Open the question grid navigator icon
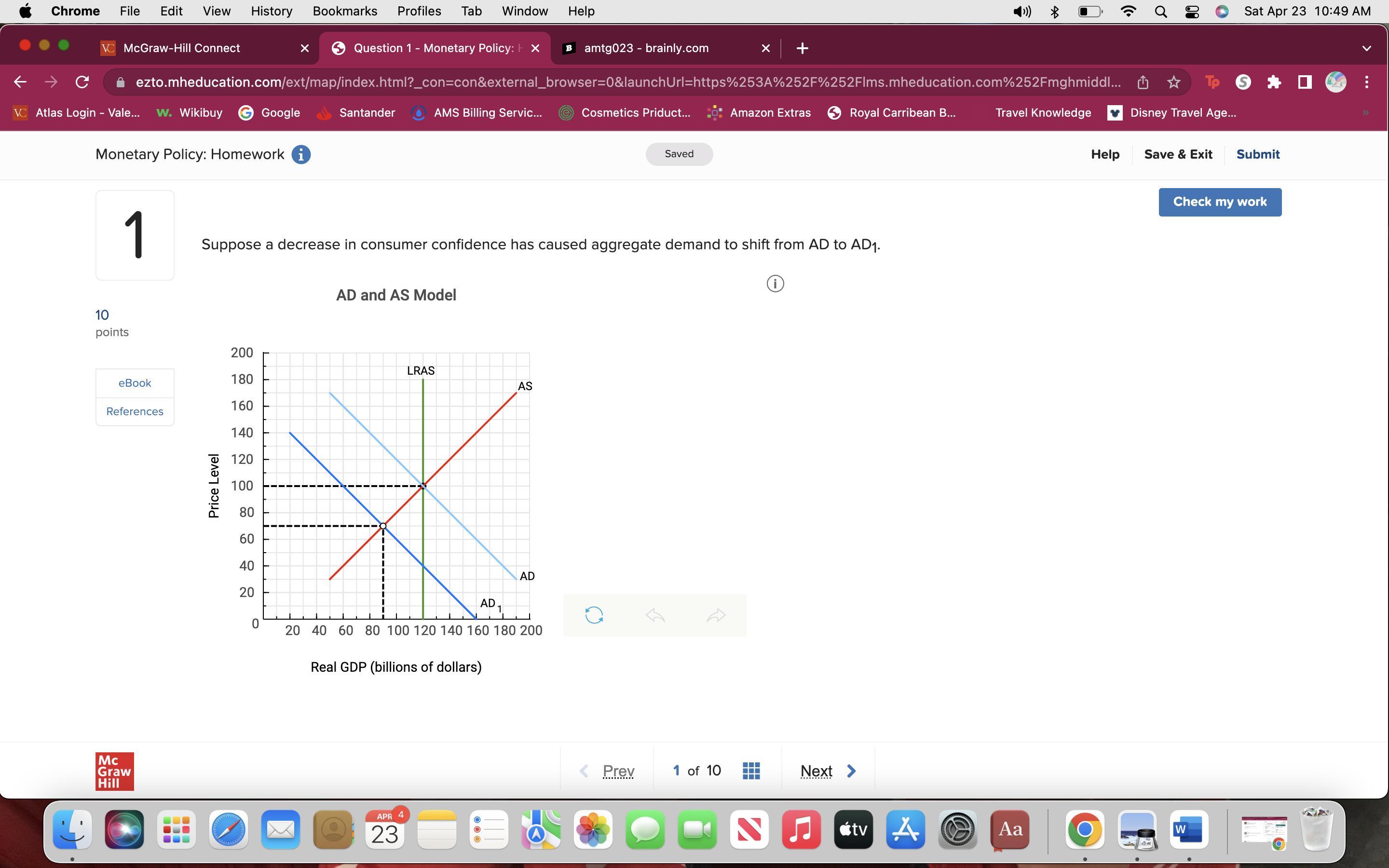1389x868 pixels. click(751, 771)
